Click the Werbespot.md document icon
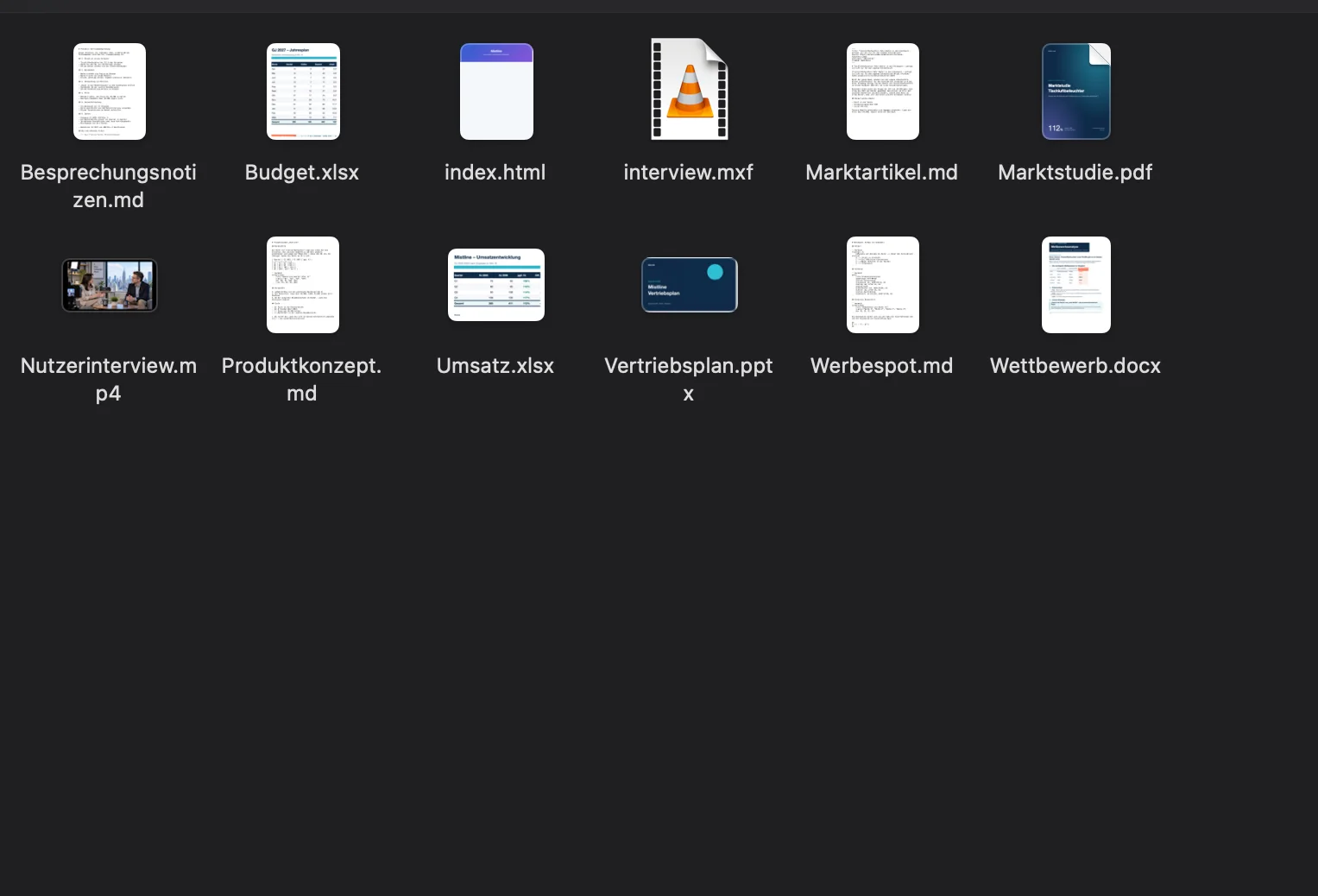The height and width of the screenshot is (896, 1318). (882, 285)
